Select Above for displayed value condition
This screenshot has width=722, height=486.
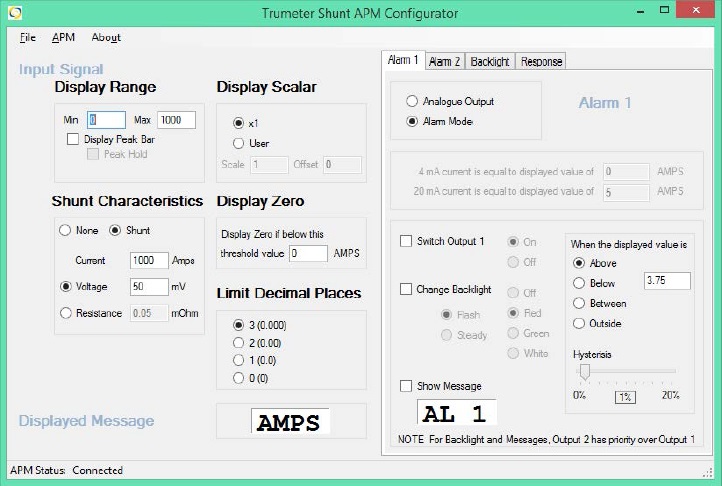click(579, 263)
